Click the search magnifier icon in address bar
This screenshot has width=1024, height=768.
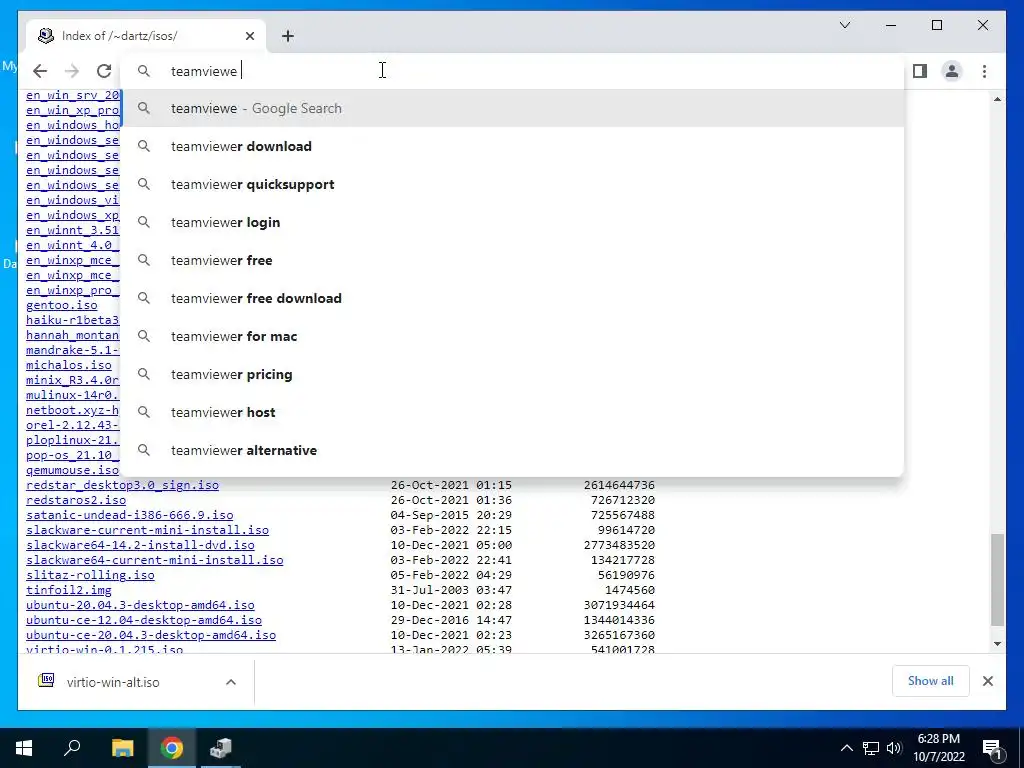point(144,71)
